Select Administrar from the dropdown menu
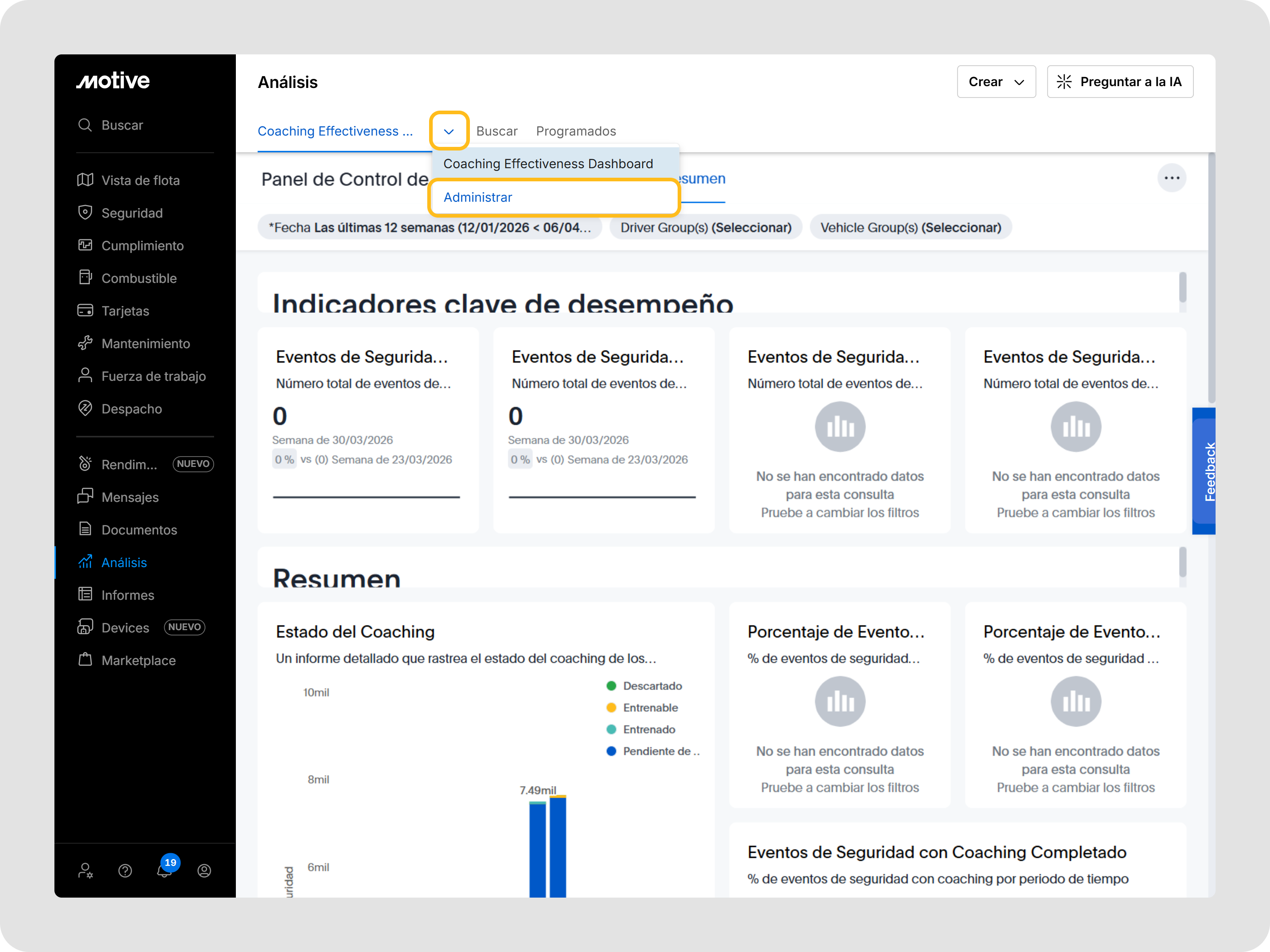The width and height of the screenshot is (1270, 952). (478, 197)
